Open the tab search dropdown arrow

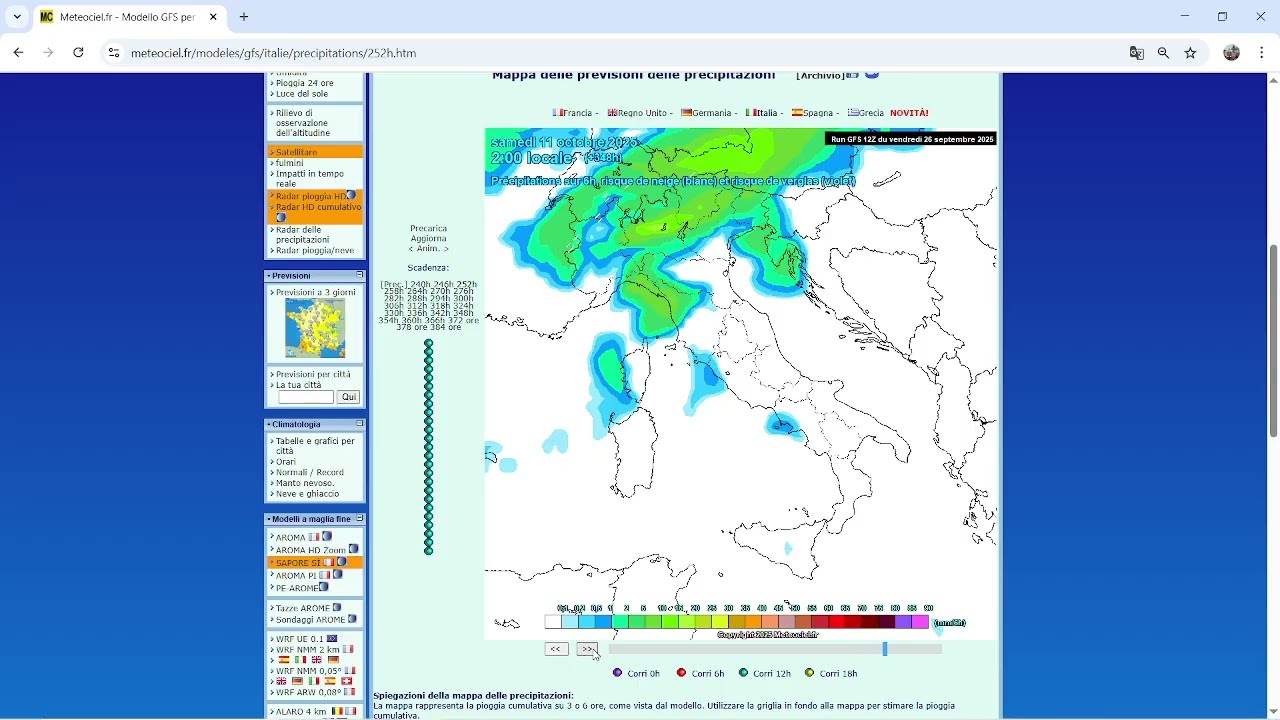pos(17,17)
